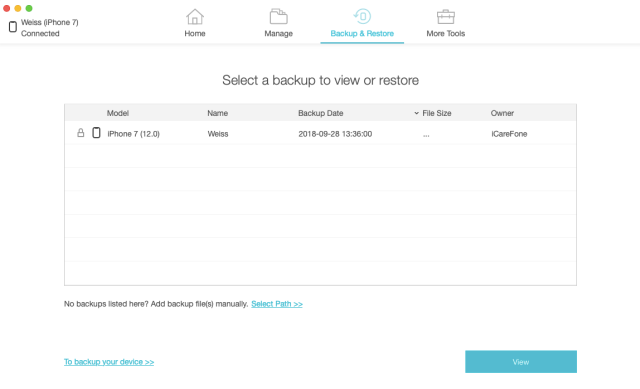Maximize window with green button
The height and width of the screenshot is (389, 640).
[29, 8]
